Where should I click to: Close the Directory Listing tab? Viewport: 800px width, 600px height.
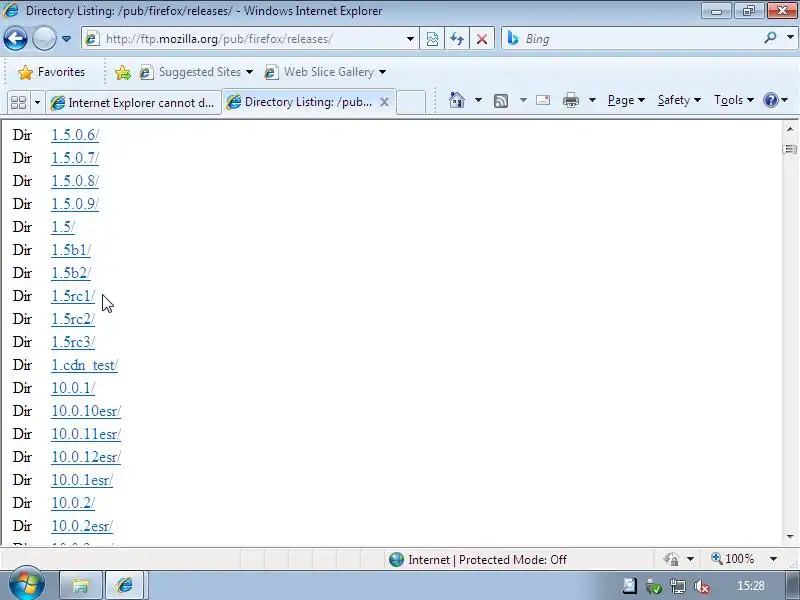[385, 102]
